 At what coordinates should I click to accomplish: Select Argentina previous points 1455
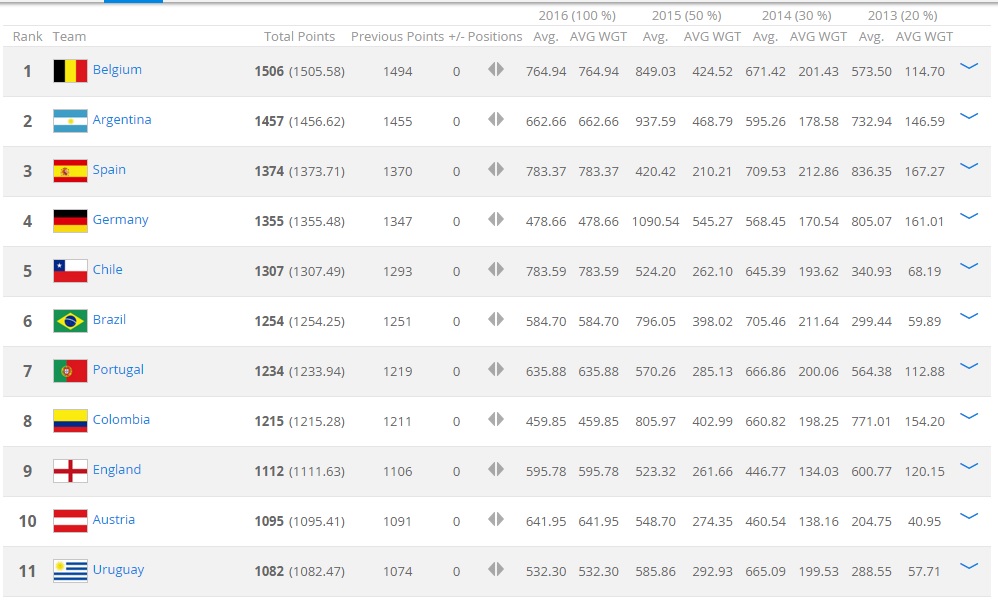(398, 122)
